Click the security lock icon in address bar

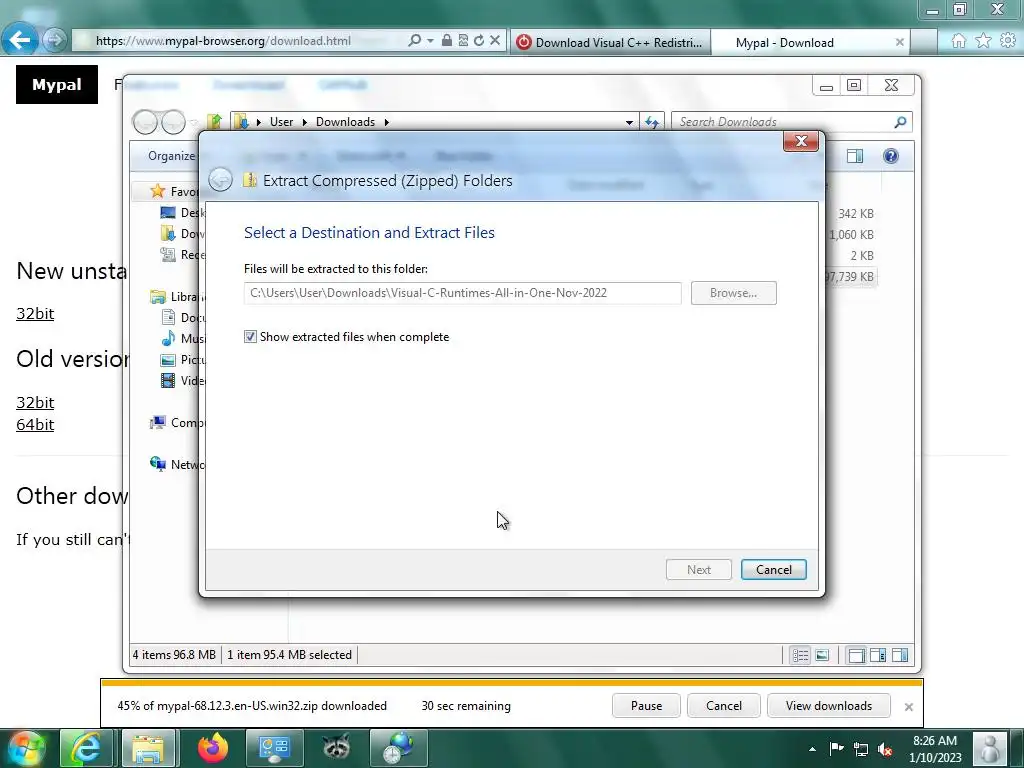(x=447, y=40)
